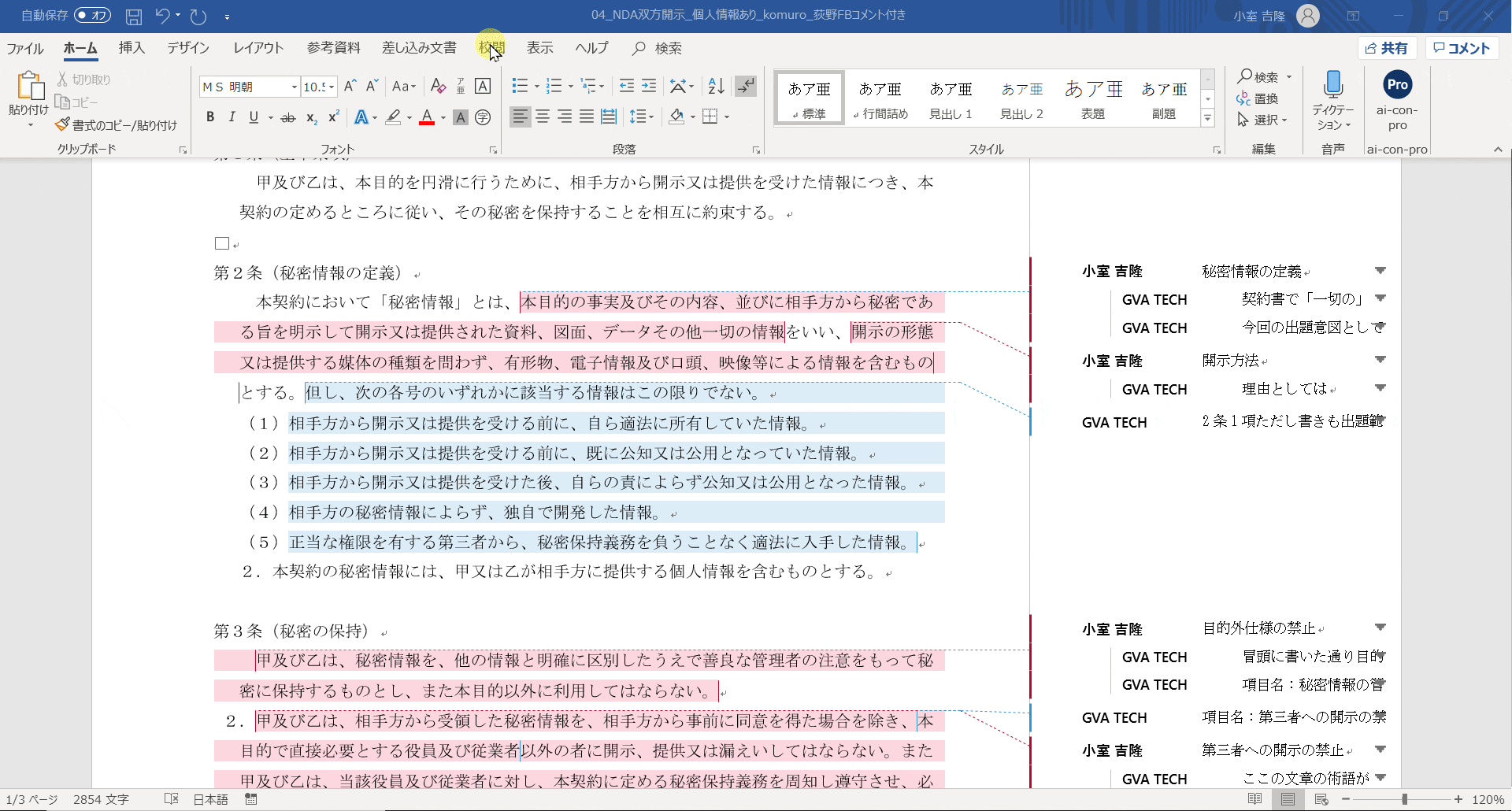Click the 共有 share button
The height and width of the screenshot is (811, 1512).
[x=1387, y=48]
